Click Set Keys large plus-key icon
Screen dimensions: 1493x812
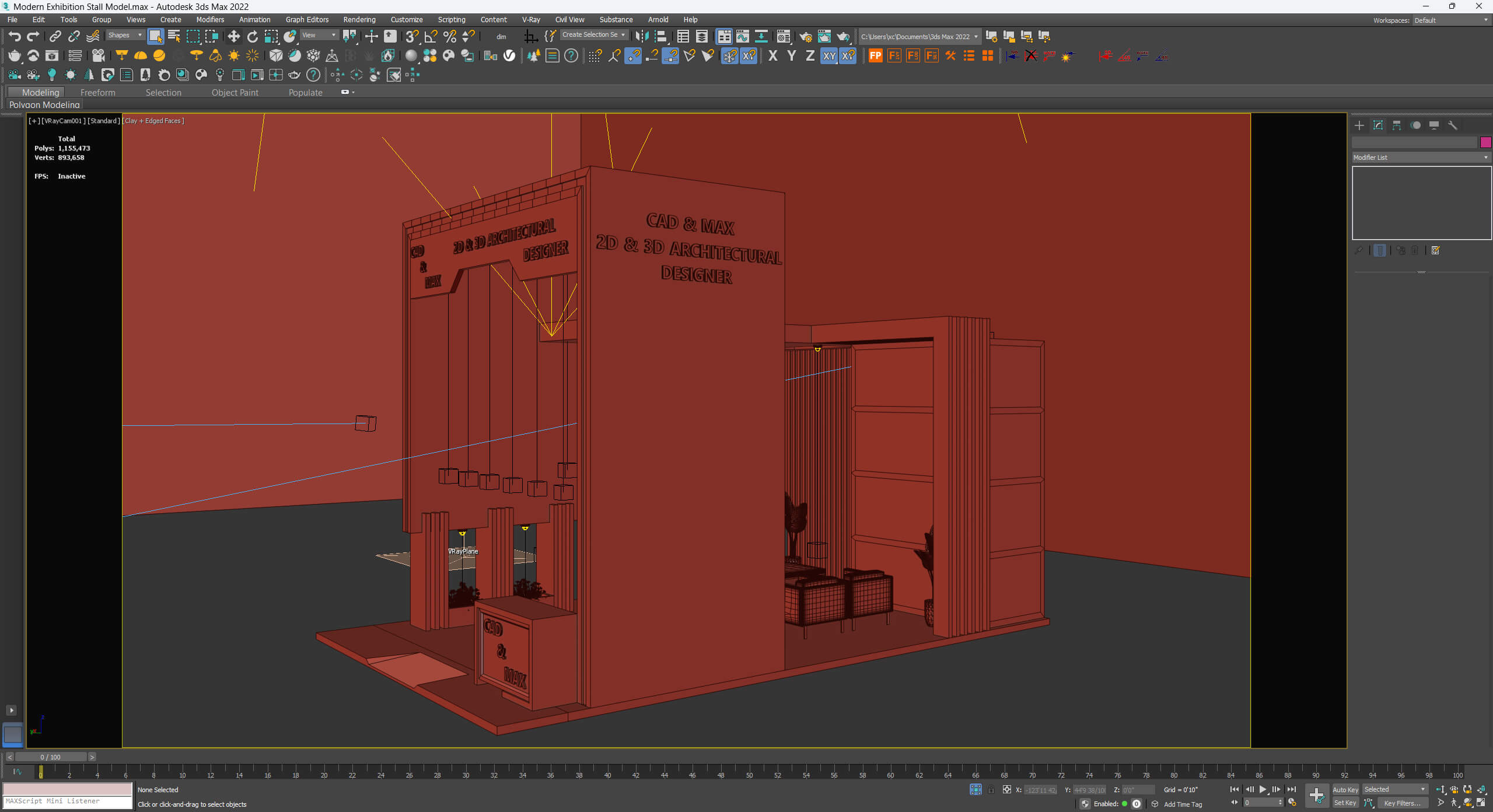[1317, 796]
